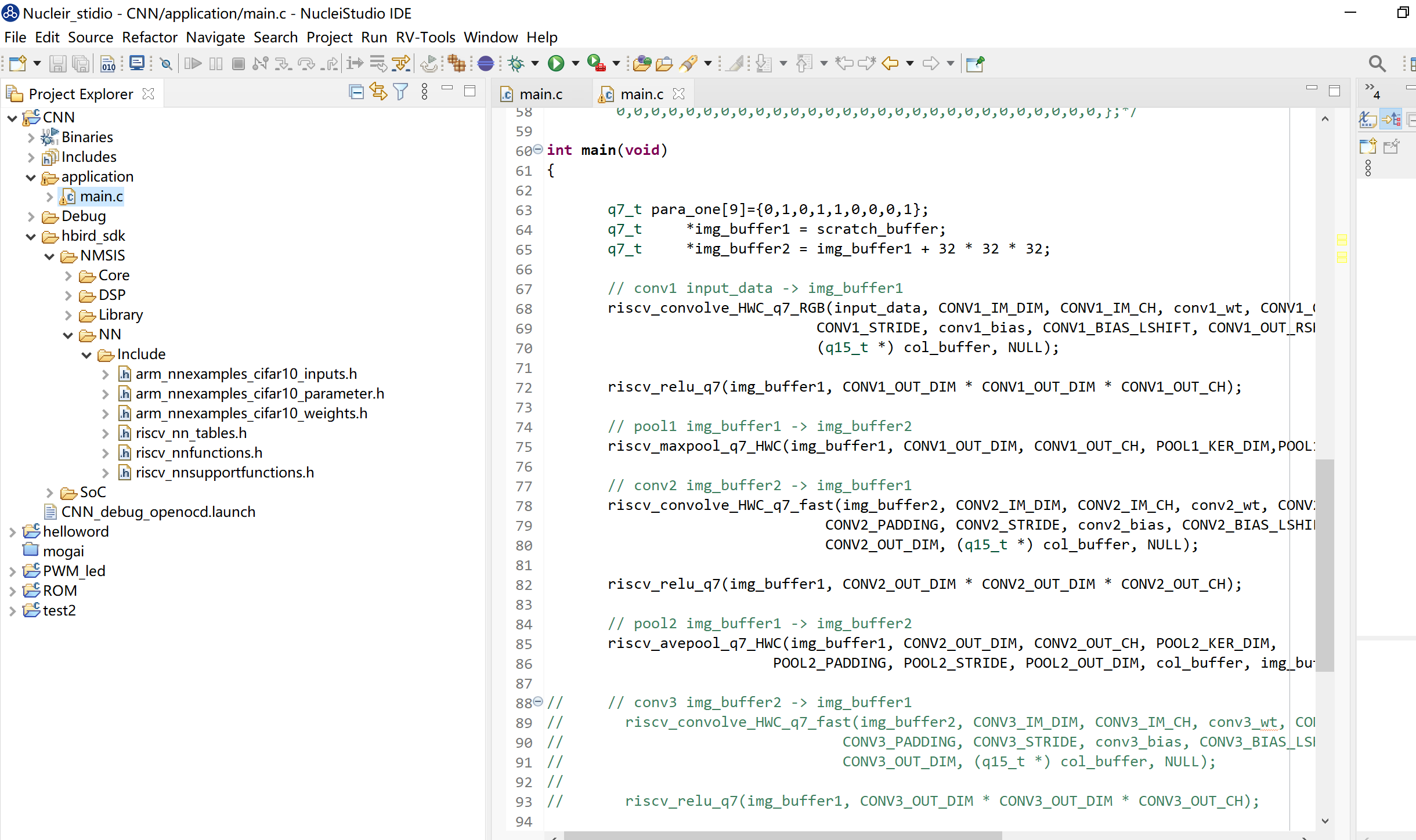Click the Project Explorer filter funnel icon
This screenshot has height=840, width=1416.
[400, 92]
